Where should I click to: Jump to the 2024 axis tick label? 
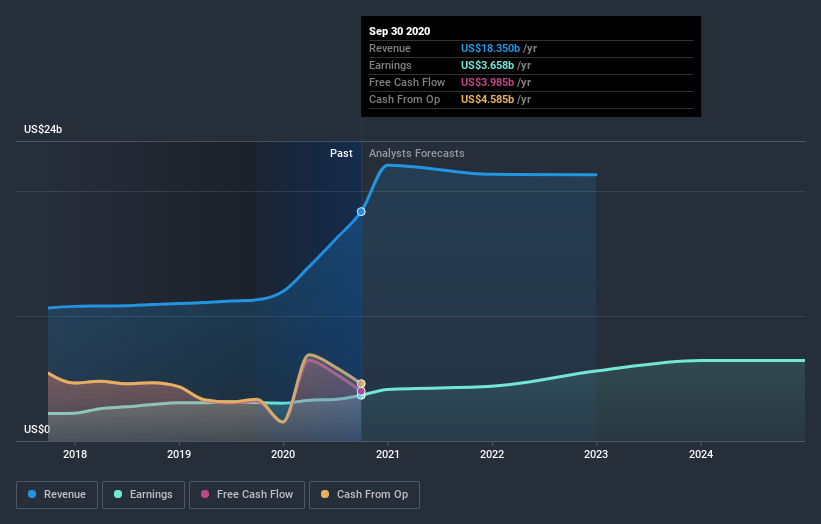click(x=701, y=454)
